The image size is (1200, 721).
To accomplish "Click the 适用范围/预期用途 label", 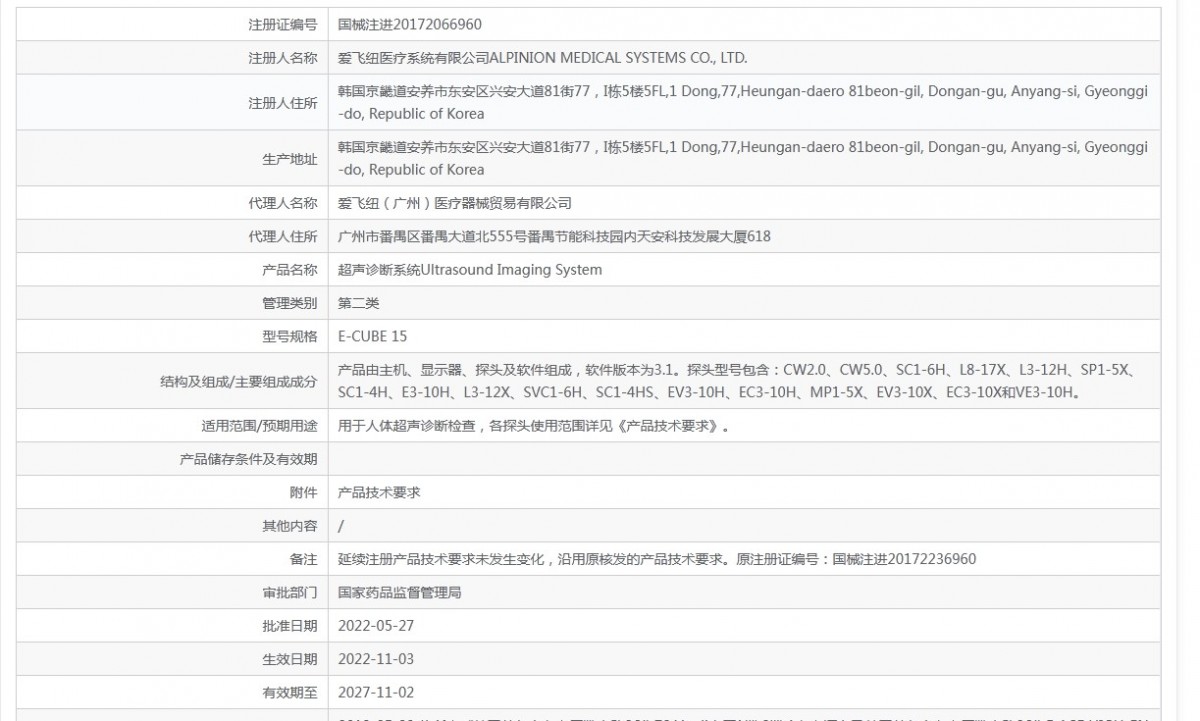I will click(260, 426).
